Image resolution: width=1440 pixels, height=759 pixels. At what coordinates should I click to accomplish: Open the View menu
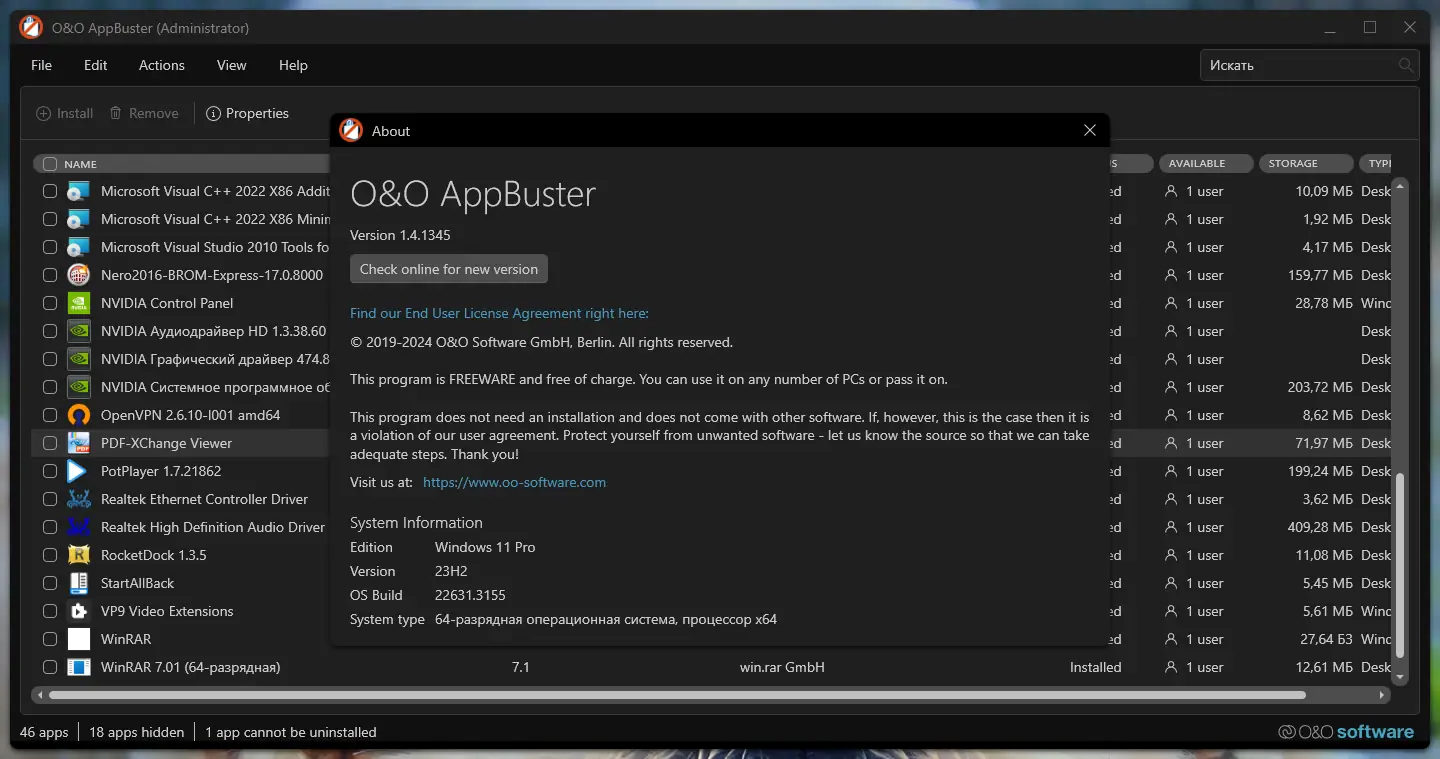point(231,65)
